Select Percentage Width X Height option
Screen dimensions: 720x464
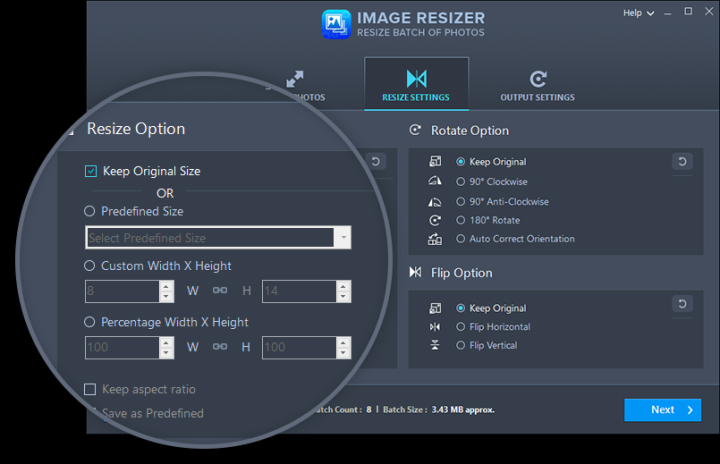point(90,322)
